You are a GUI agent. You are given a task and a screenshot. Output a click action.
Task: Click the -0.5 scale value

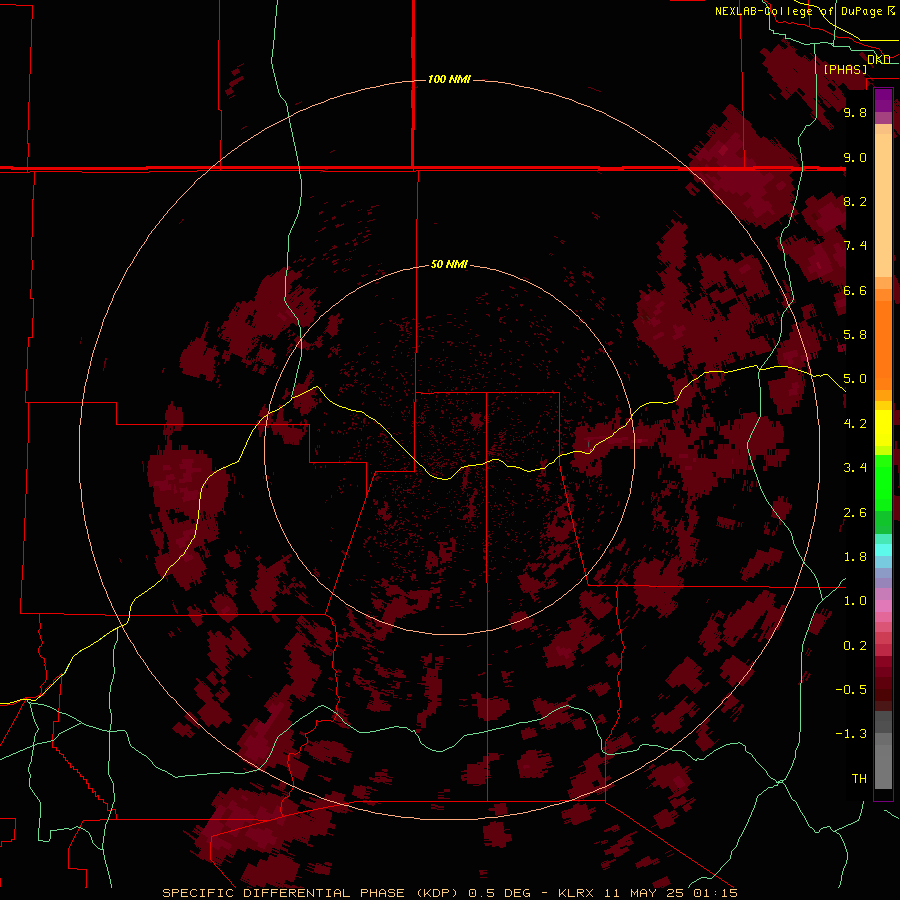(851, 690)
